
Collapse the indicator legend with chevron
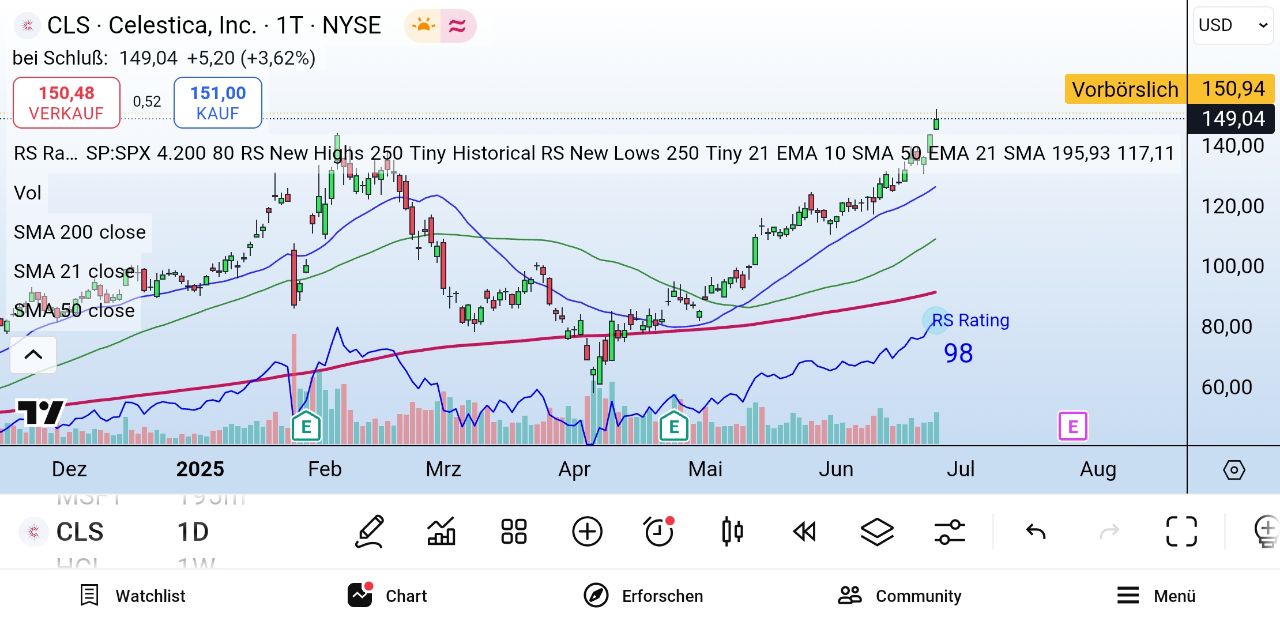click(32, 354)
